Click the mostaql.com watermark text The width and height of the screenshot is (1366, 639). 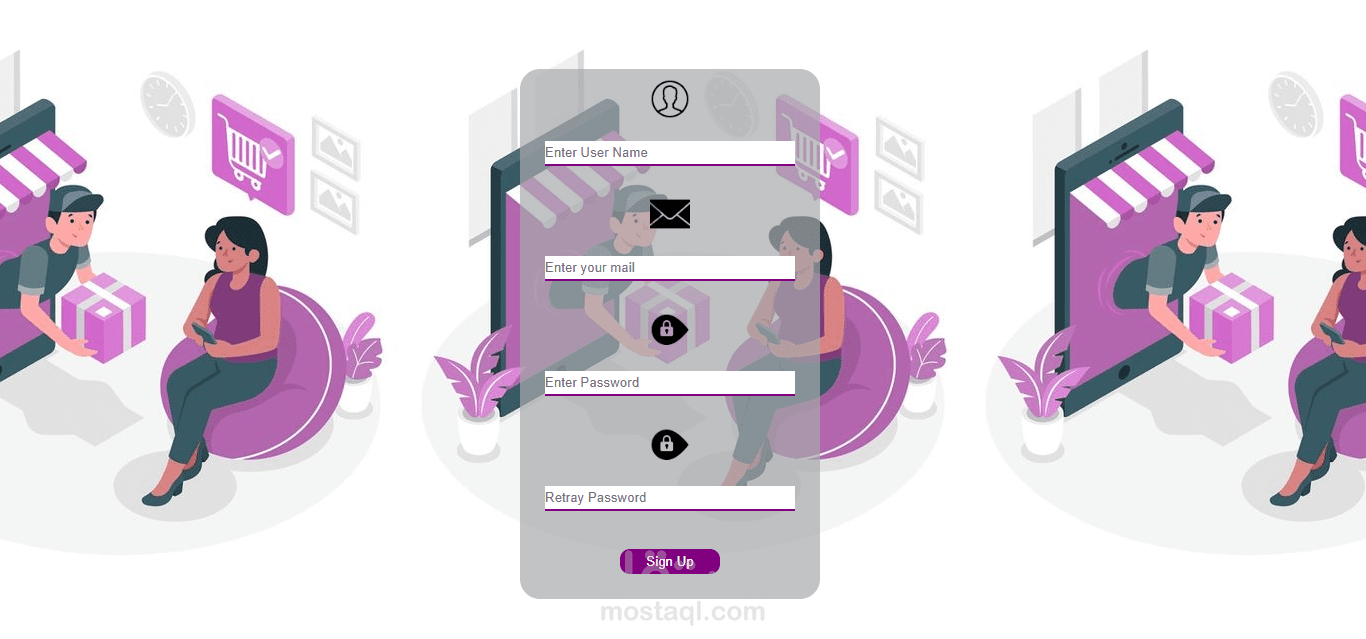pyautogui.click(x=683, y=612)
